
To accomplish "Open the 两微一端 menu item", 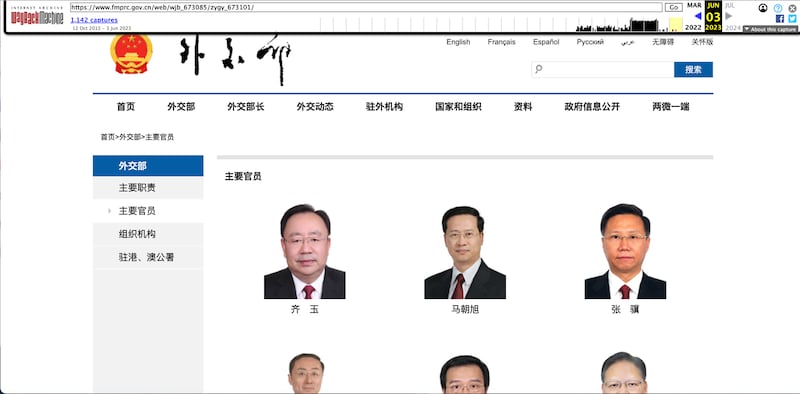I will [x=671, y=107].
